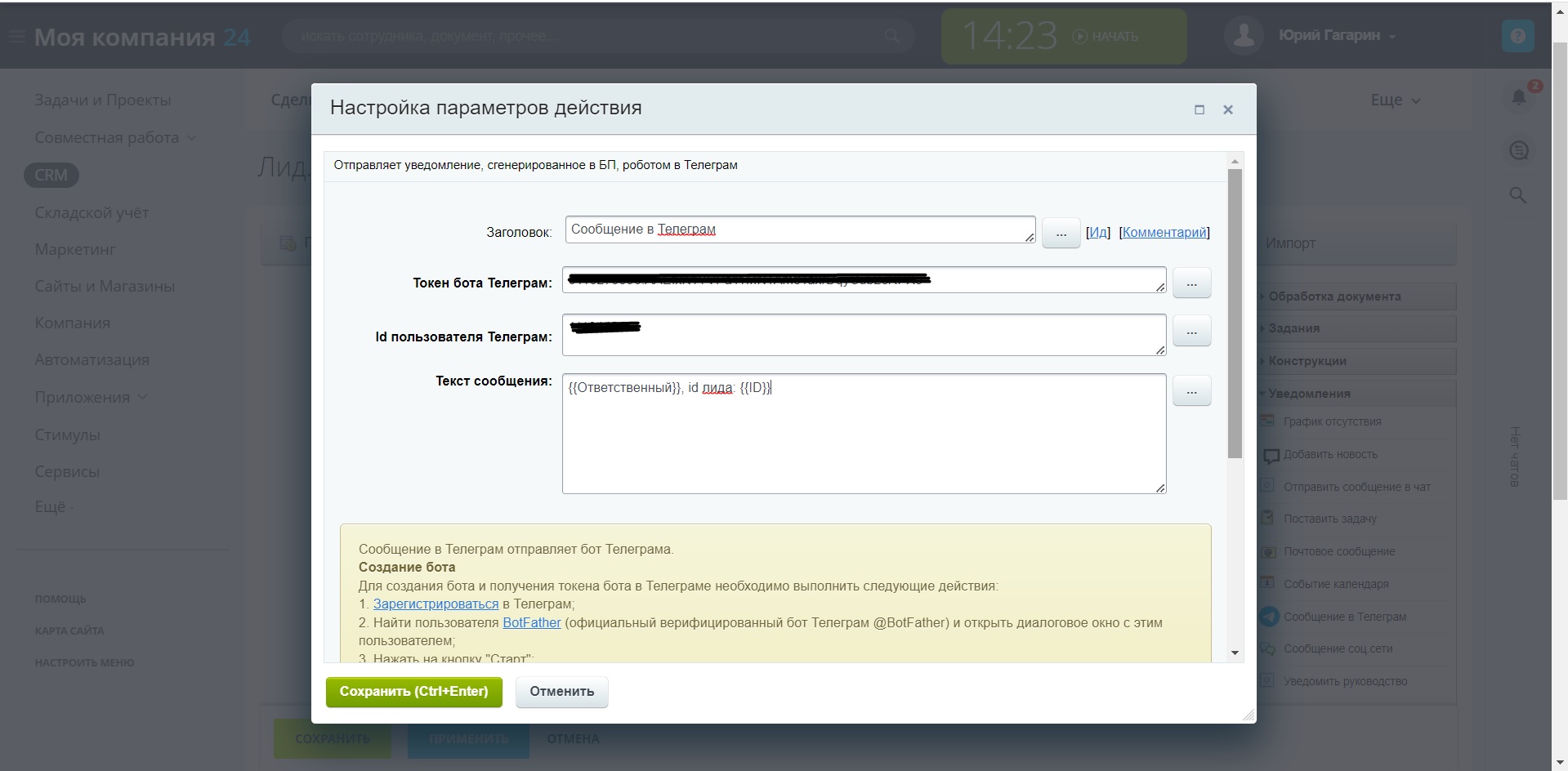Viewport: 1568px width, 771px height.
Task: Expand the Еще menu in the top bar
Action: [1395, 100]
